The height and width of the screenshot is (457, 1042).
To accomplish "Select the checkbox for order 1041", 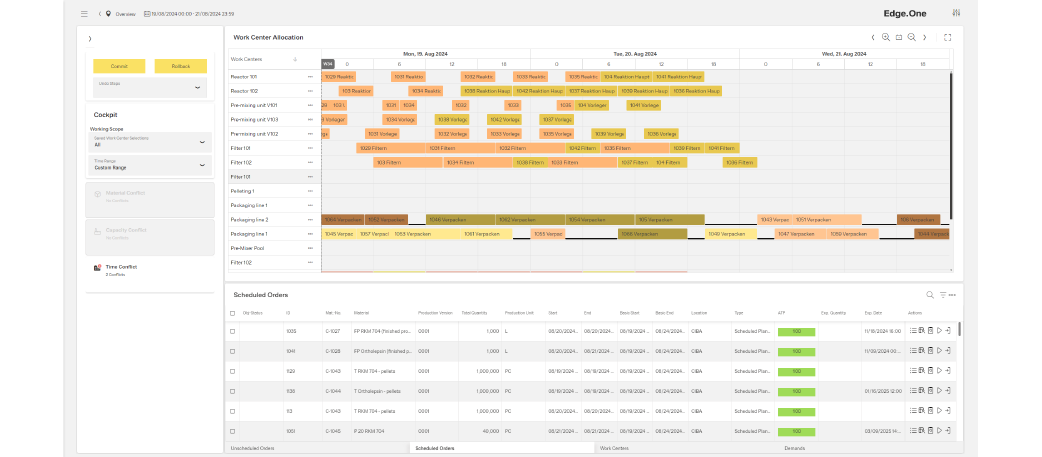I will coord(233,351).
